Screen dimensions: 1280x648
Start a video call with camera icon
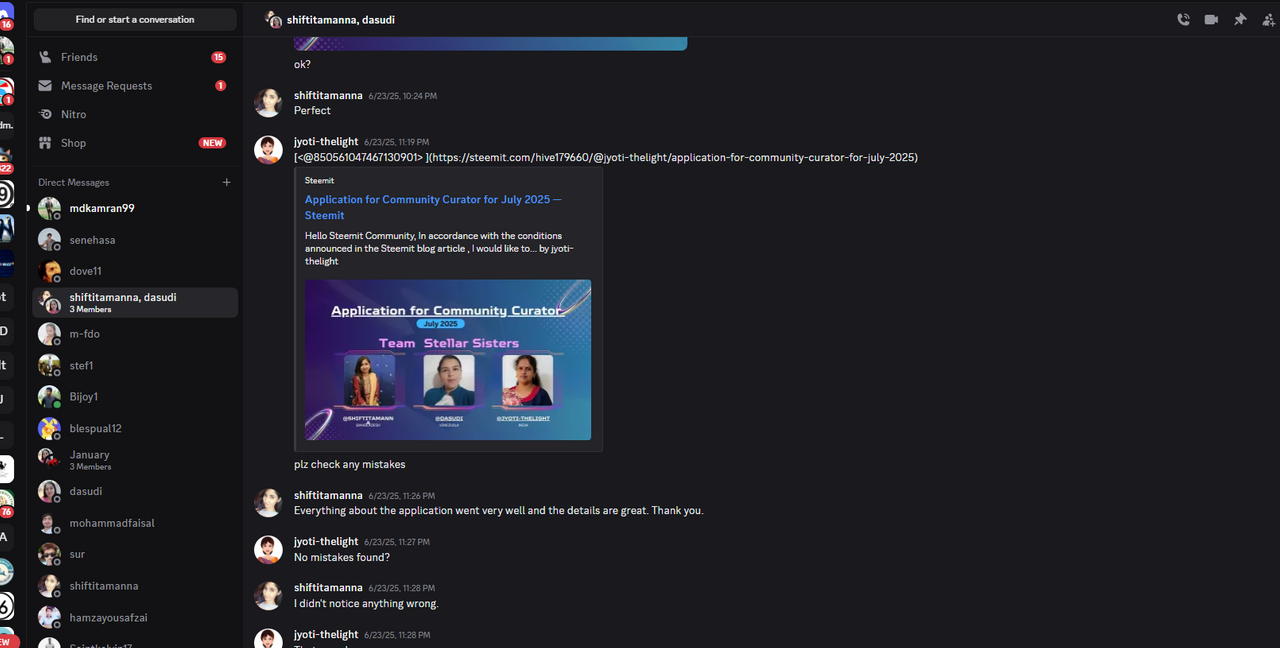(x=1211, y=19)
